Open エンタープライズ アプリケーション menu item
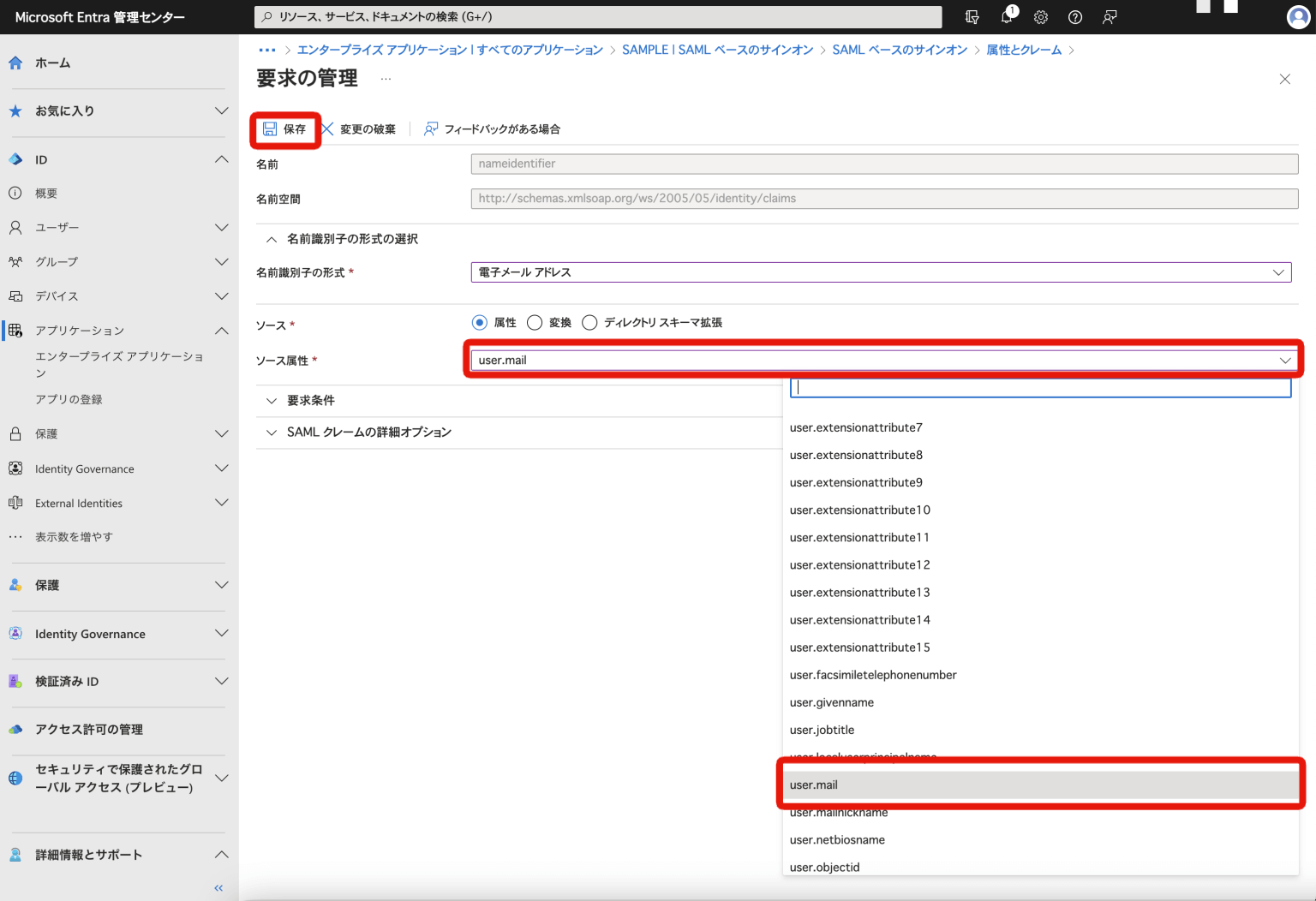1316x901 pixels. click(119, 364)
